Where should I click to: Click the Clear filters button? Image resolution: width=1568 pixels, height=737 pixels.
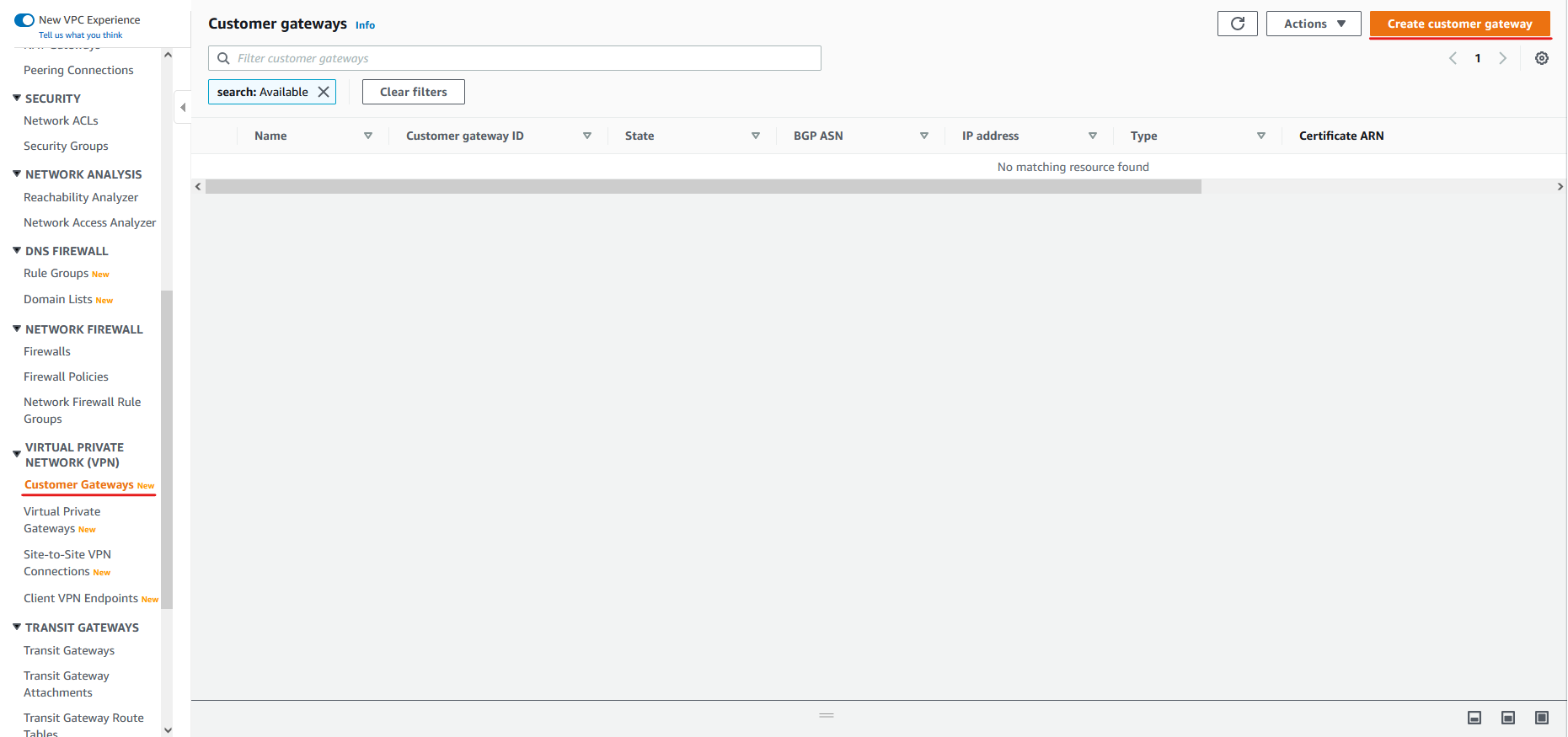click(x=414, y=92)
